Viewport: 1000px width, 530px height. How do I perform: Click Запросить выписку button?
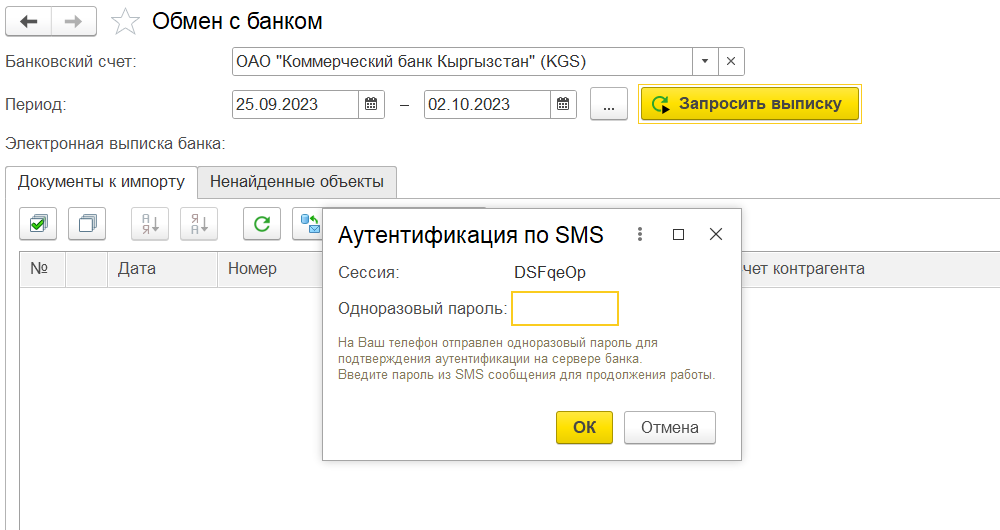749,104
